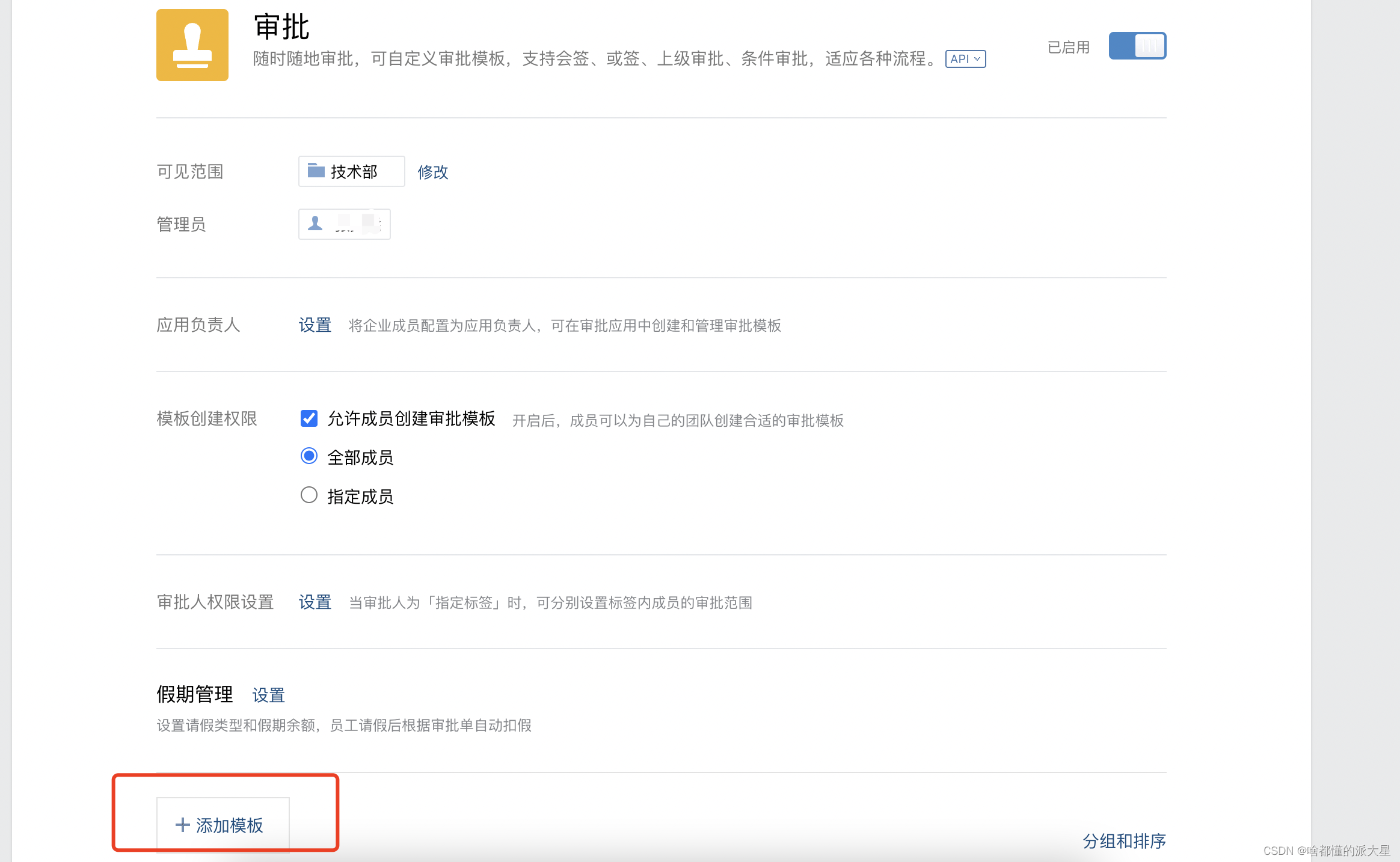1400x862 pixels.
Task: Open 分组和排序 link
Action: 1125,840
